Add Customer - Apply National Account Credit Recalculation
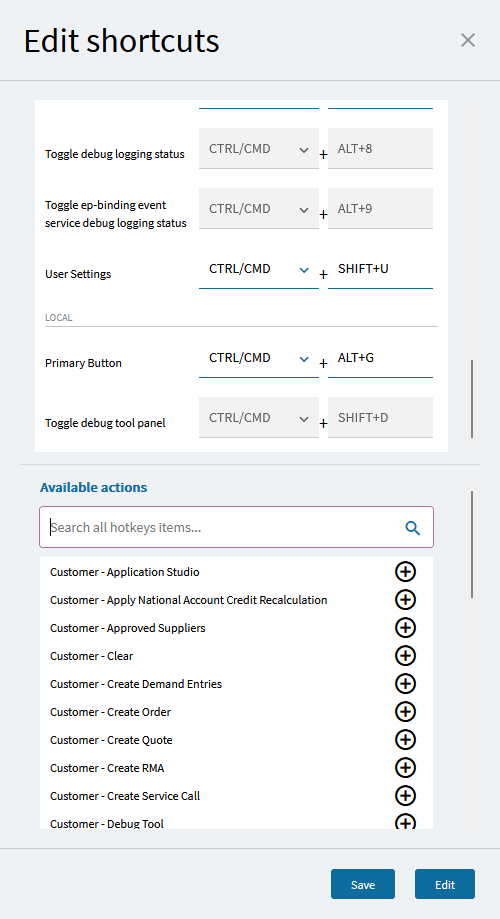The image size is (500, 919). pos(405,600)
